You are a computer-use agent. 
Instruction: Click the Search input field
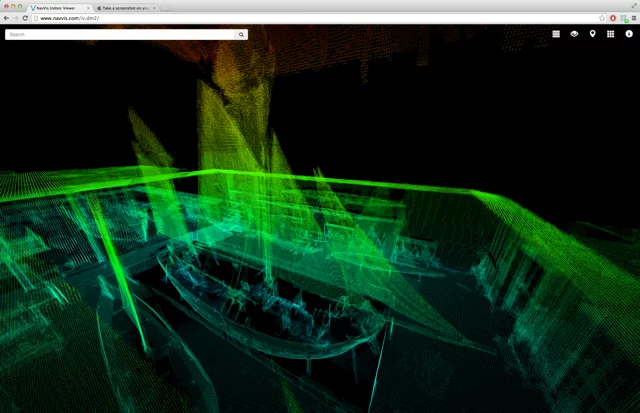(120, 34)
